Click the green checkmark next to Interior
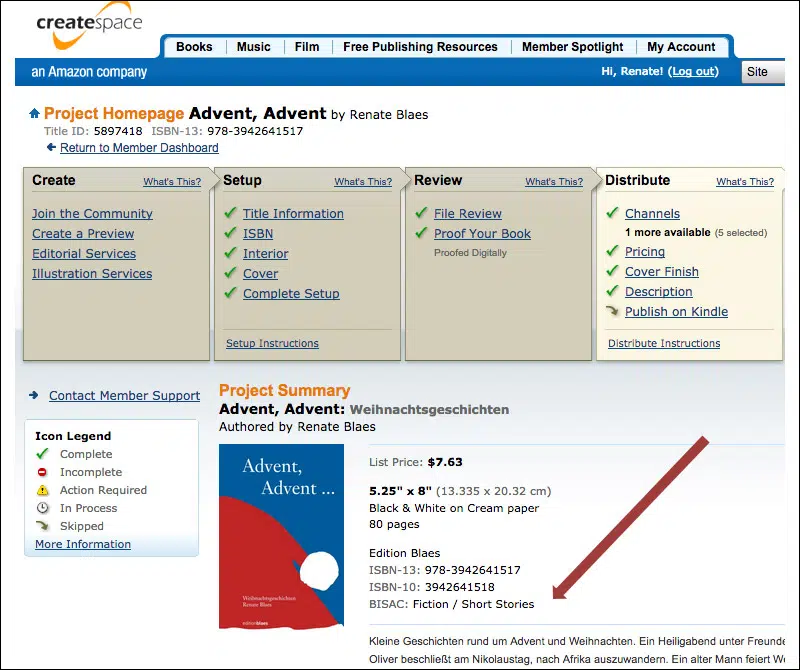 pyautogui.click(x=231, y=252)
